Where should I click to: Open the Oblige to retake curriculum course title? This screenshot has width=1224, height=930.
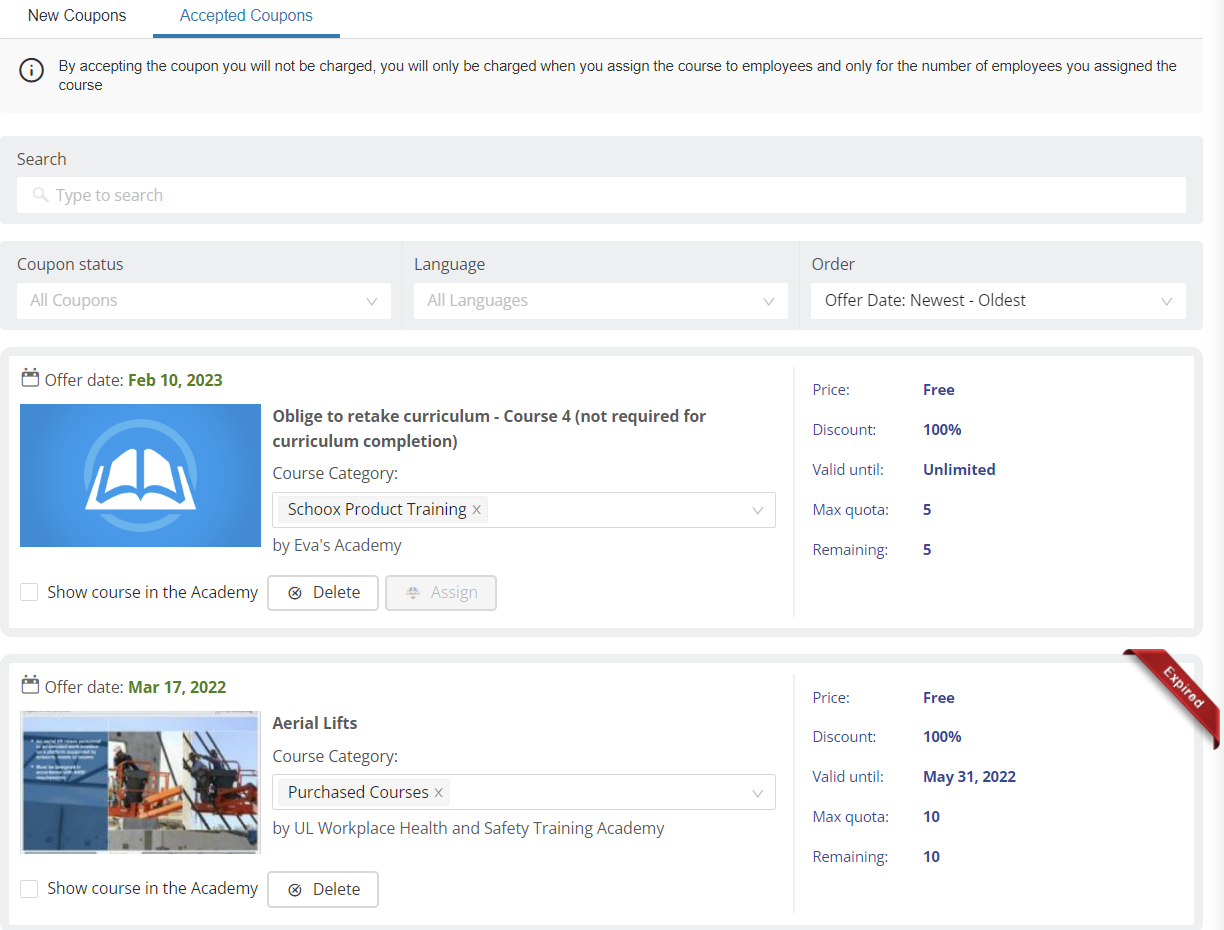[489, 428]
